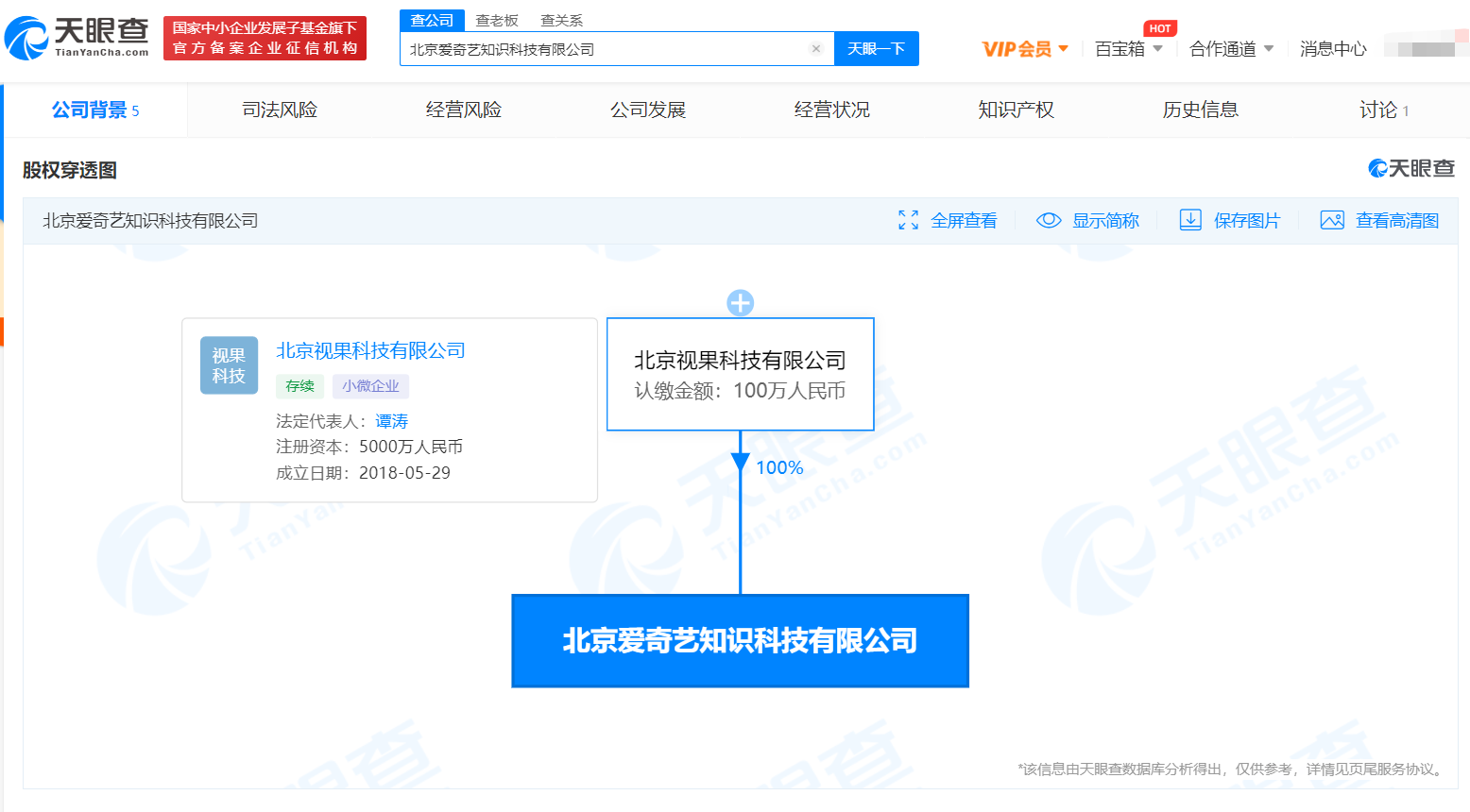Select the 查关系 search tab
The image size is (1470, 812).
click(561, 20)
